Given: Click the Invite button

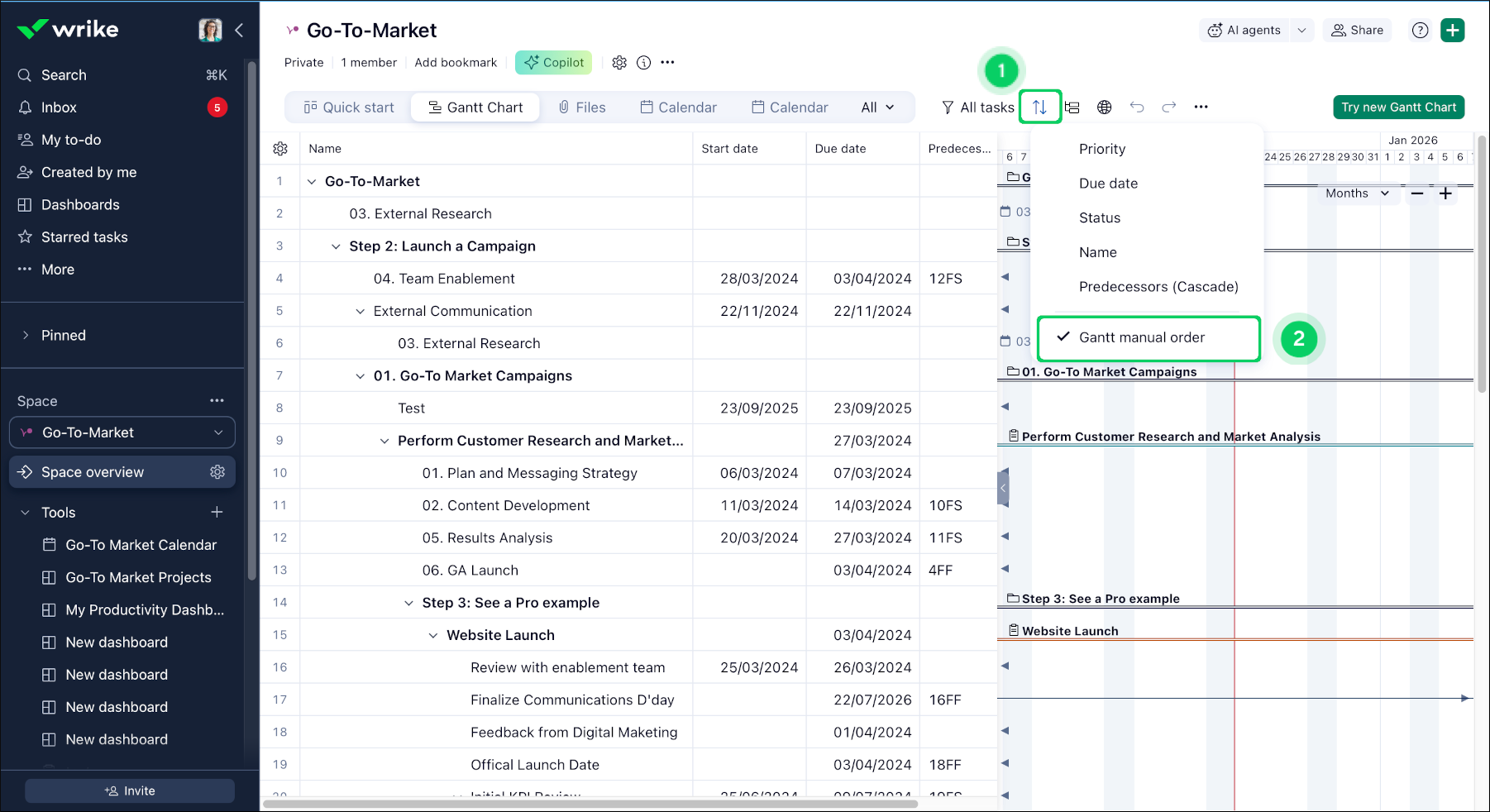Looking at the screenshot, I should click(130, 791).
